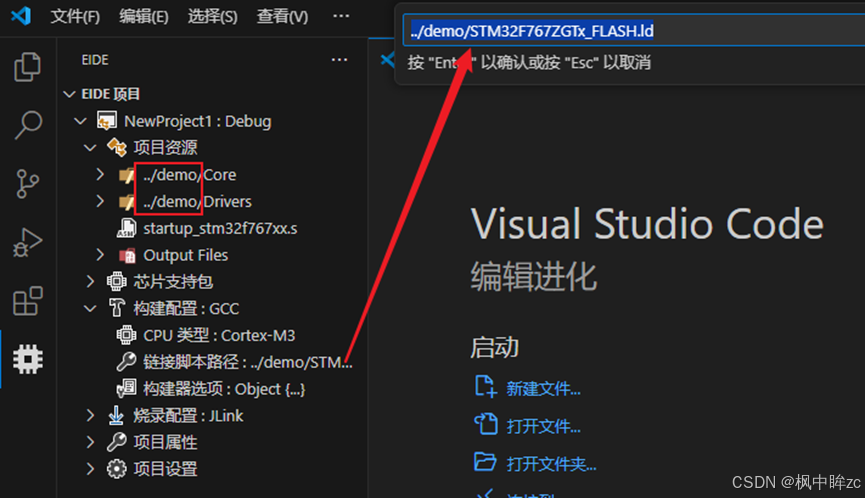Open the Extensions view

point(28,301)
